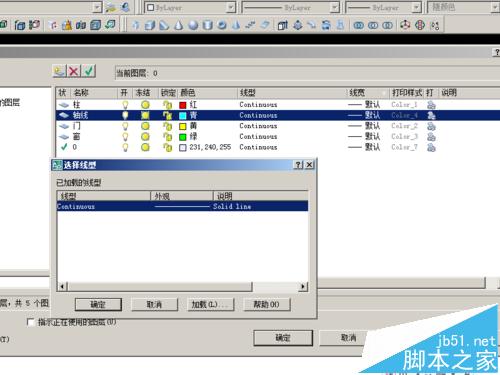Viewport: 500px width, 375px height.
Task: Select the Torus solid tool
Action: (222, 25)
